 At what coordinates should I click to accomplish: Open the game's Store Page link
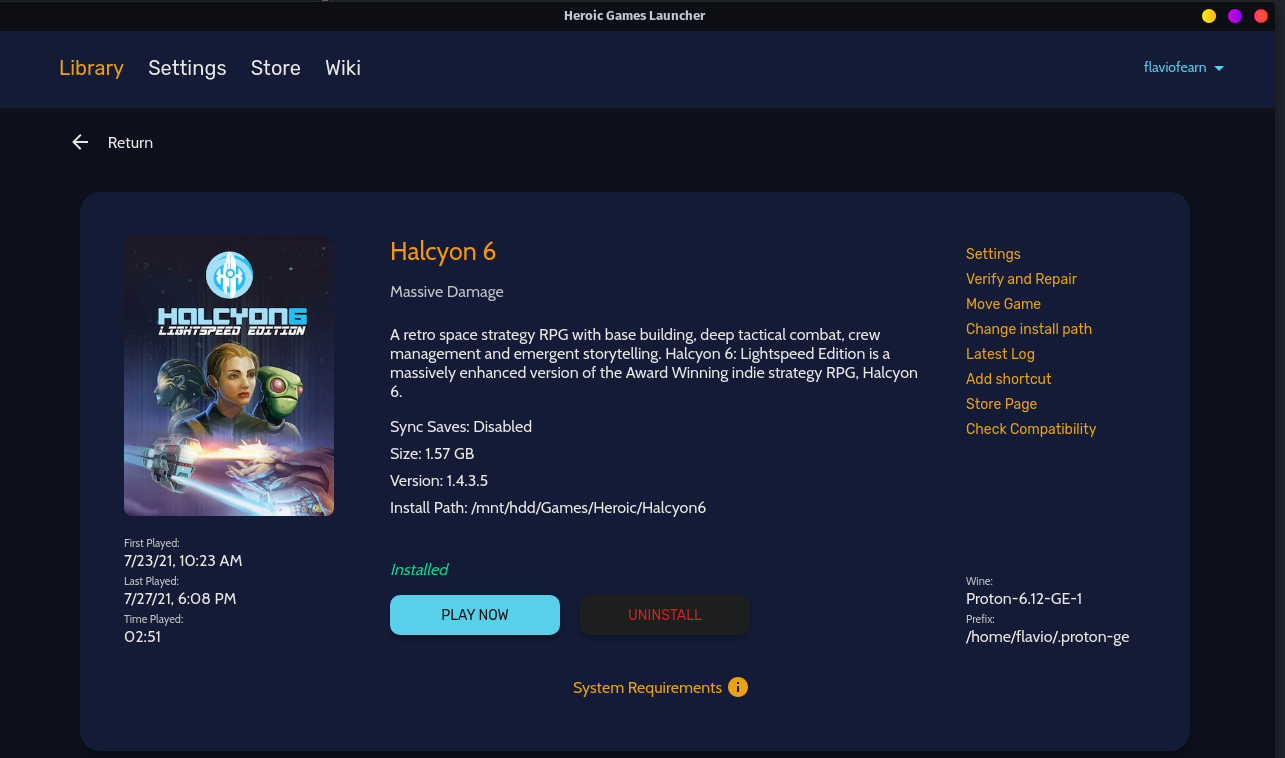pyautogui.click(x=1001, y=404)
